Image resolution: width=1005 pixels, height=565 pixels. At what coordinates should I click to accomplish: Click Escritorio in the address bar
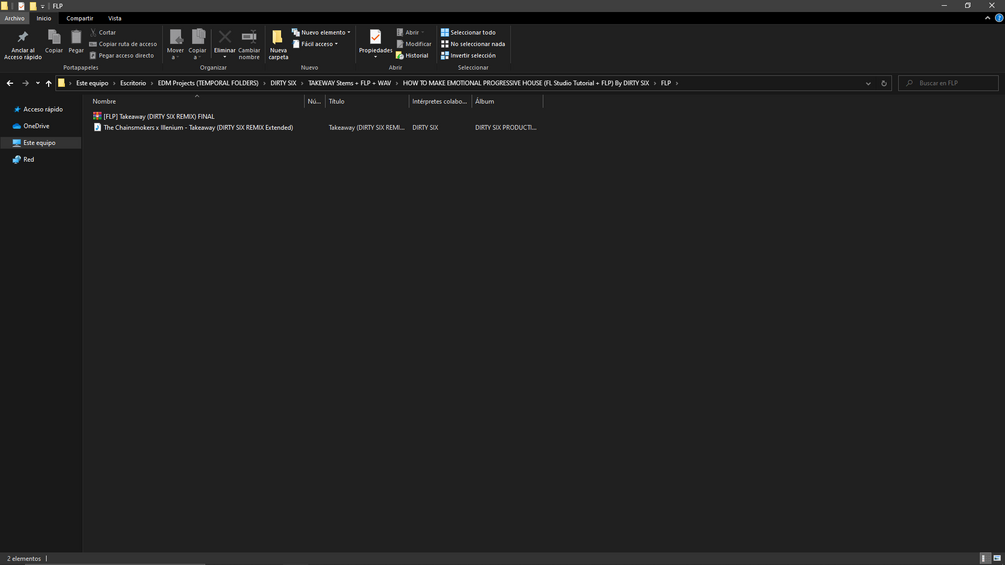[133, 83]
